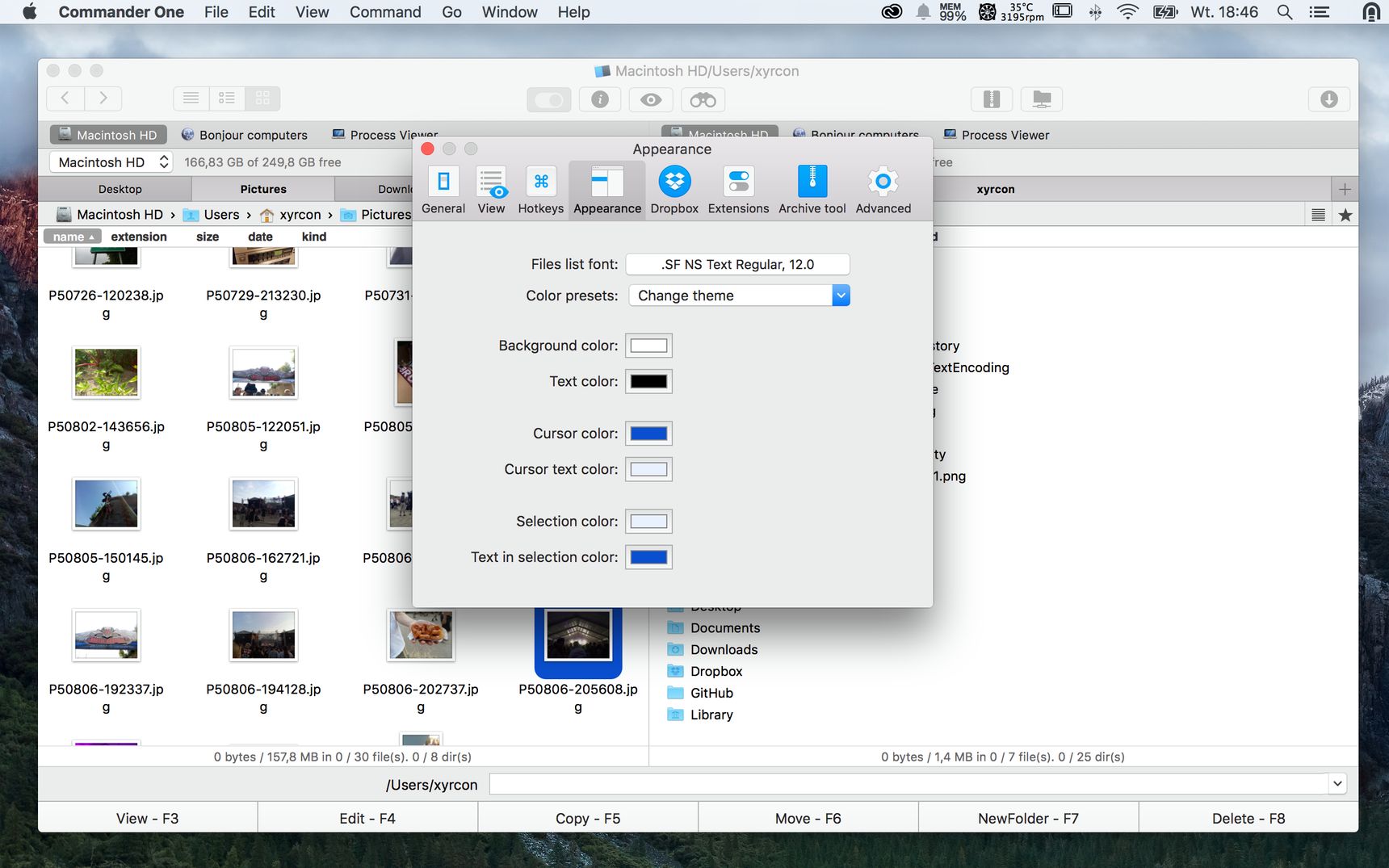This screenshot has width=1389, height=868.
Task: Click the Move - F6 button
Action: coord(808,818)
